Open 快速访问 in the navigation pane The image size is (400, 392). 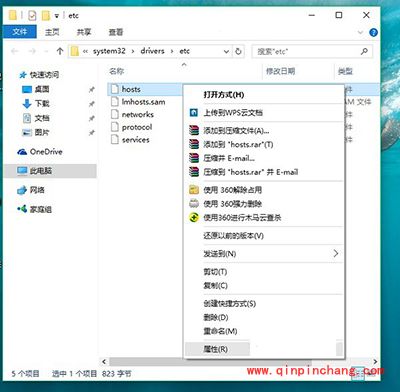coord(44,75)
